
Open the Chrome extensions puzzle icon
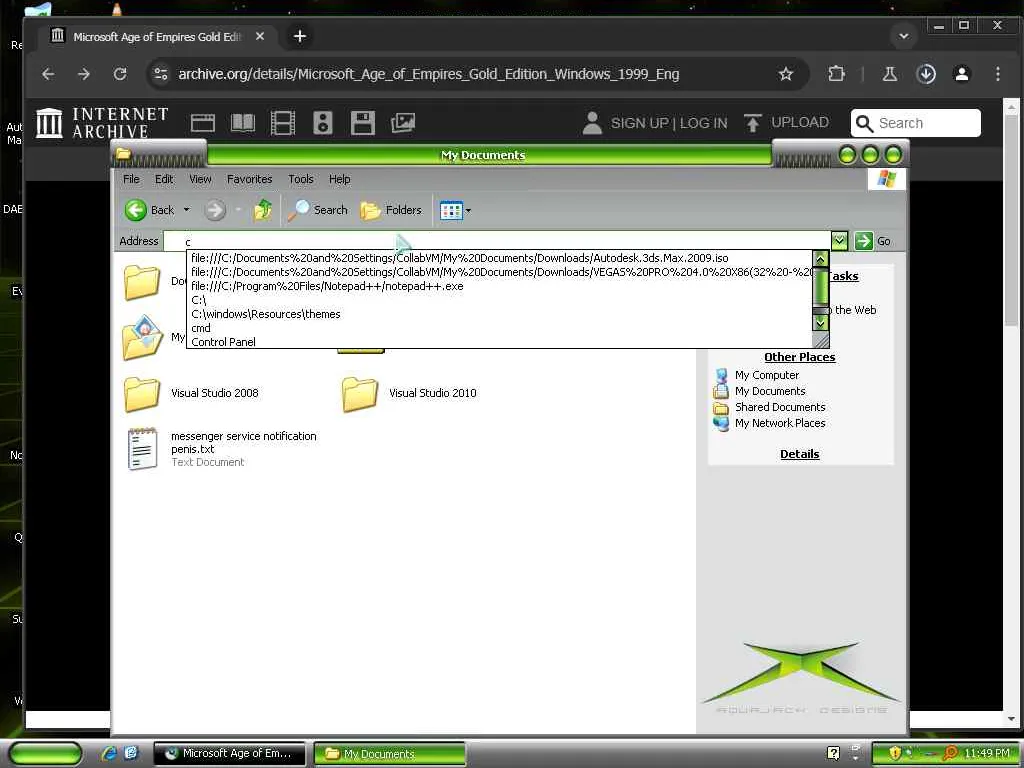pos(837,74)
